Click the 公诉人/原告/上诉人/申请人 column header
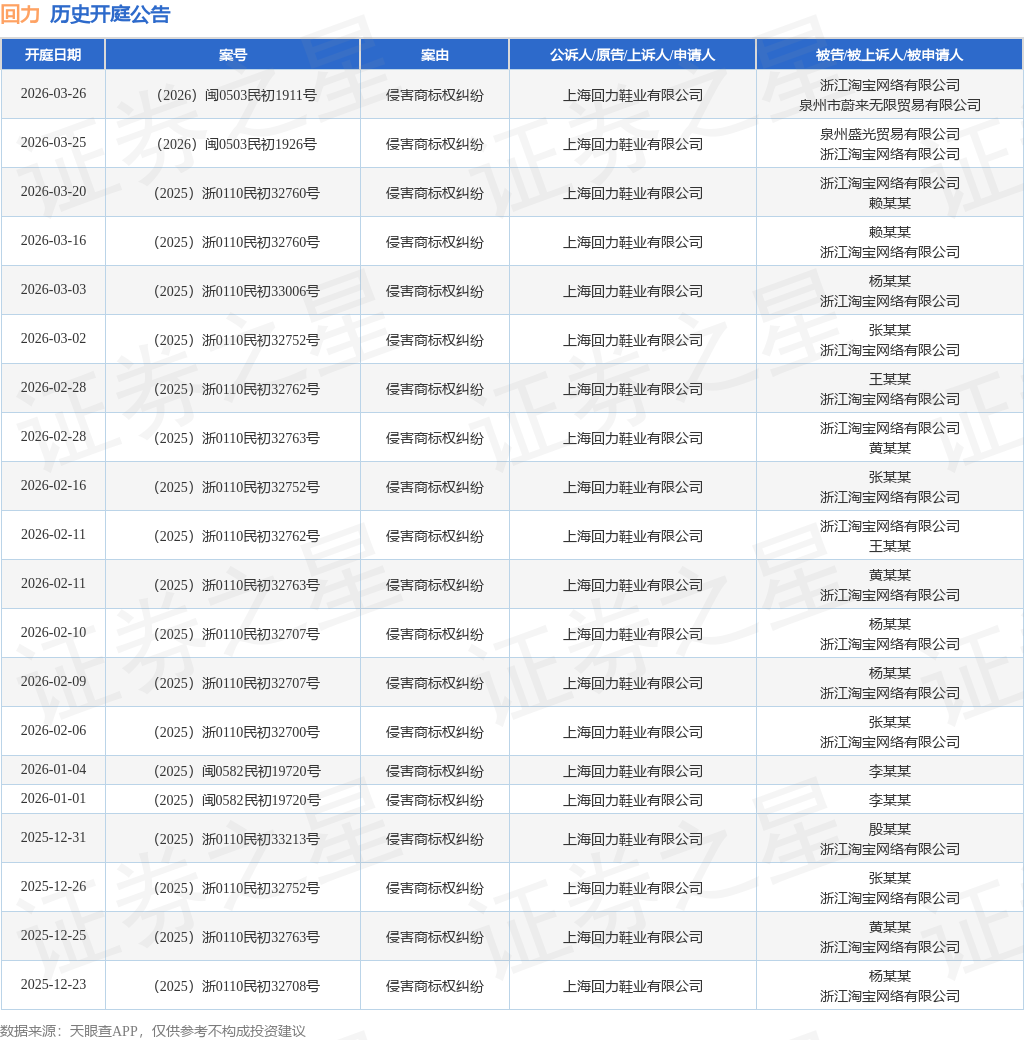 (632, 55)
